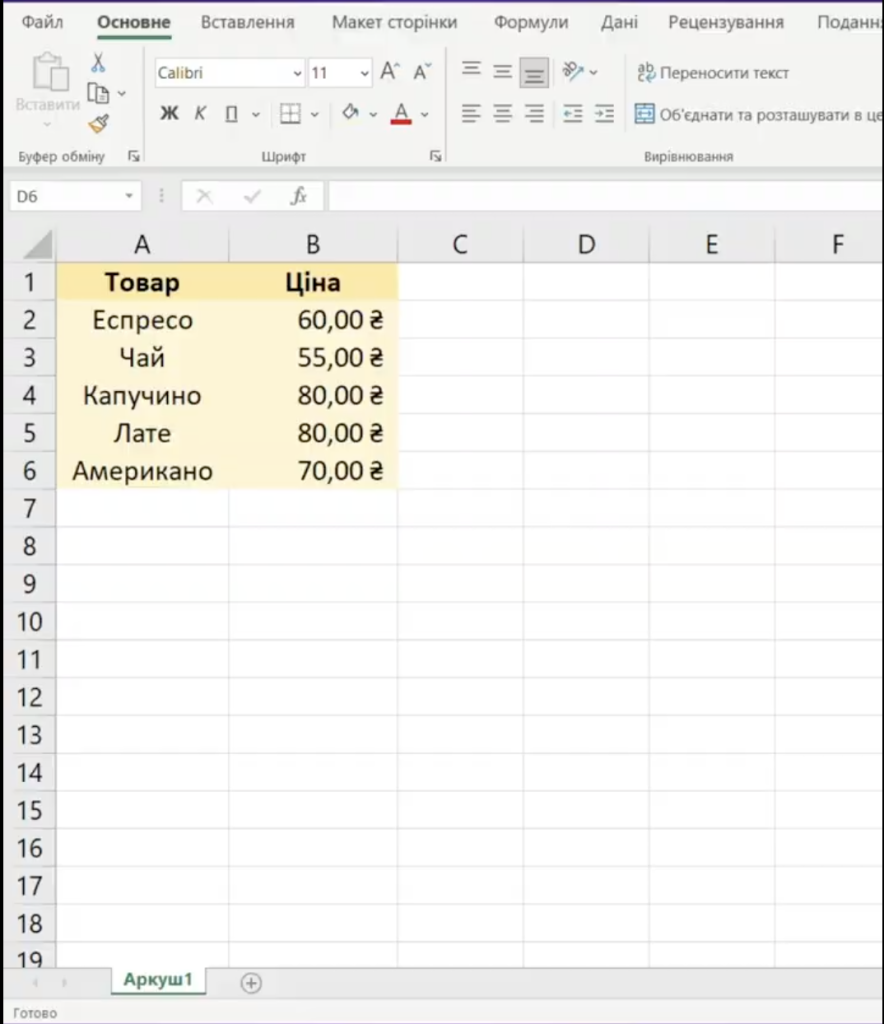Switch to the Вставлення tab
Image resolution: width=884 pixels, height=1024 pixels.
pyautogui.click(x=247, y=22)
